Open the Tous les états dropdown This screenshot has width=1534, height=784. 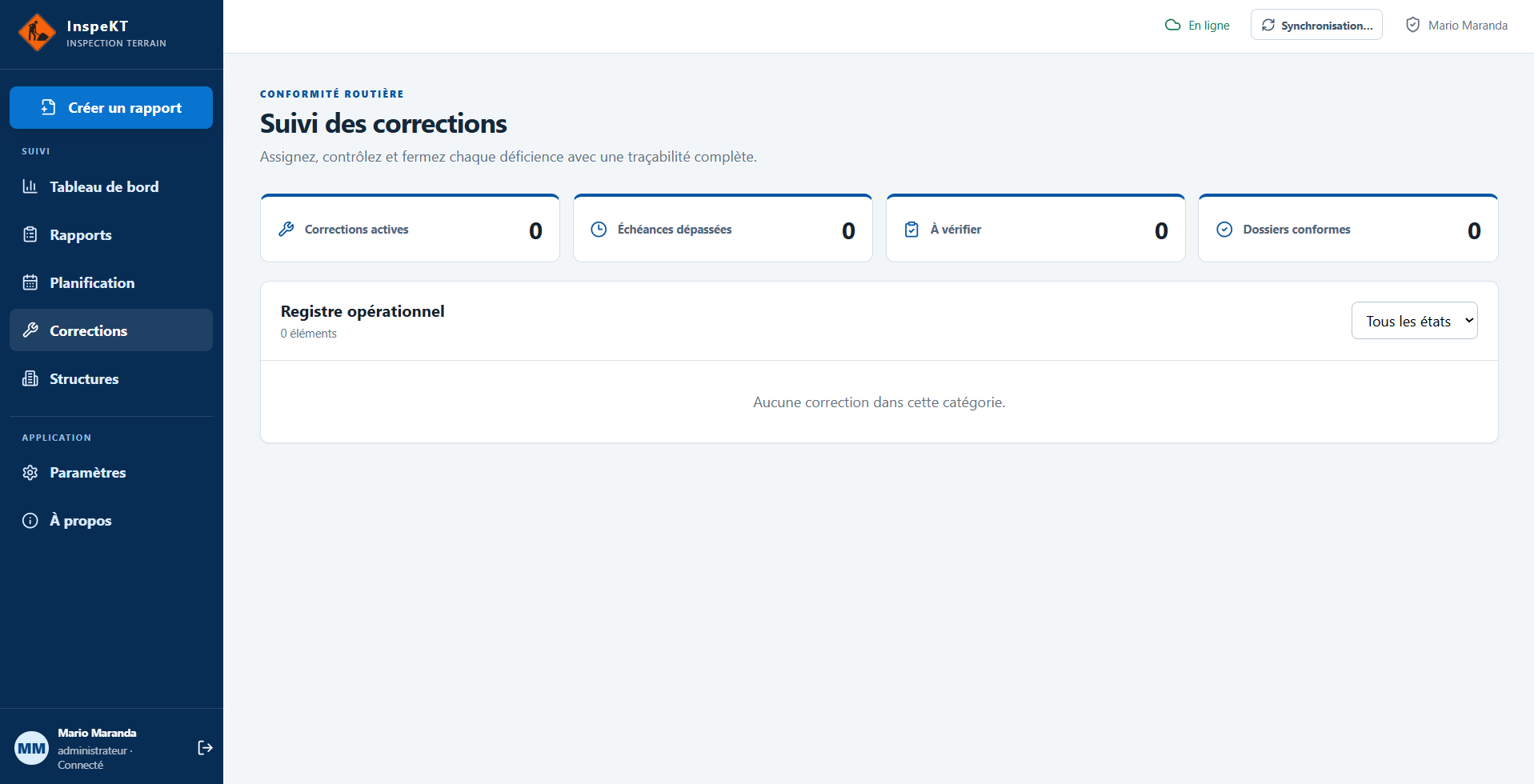click(1414, 321)
